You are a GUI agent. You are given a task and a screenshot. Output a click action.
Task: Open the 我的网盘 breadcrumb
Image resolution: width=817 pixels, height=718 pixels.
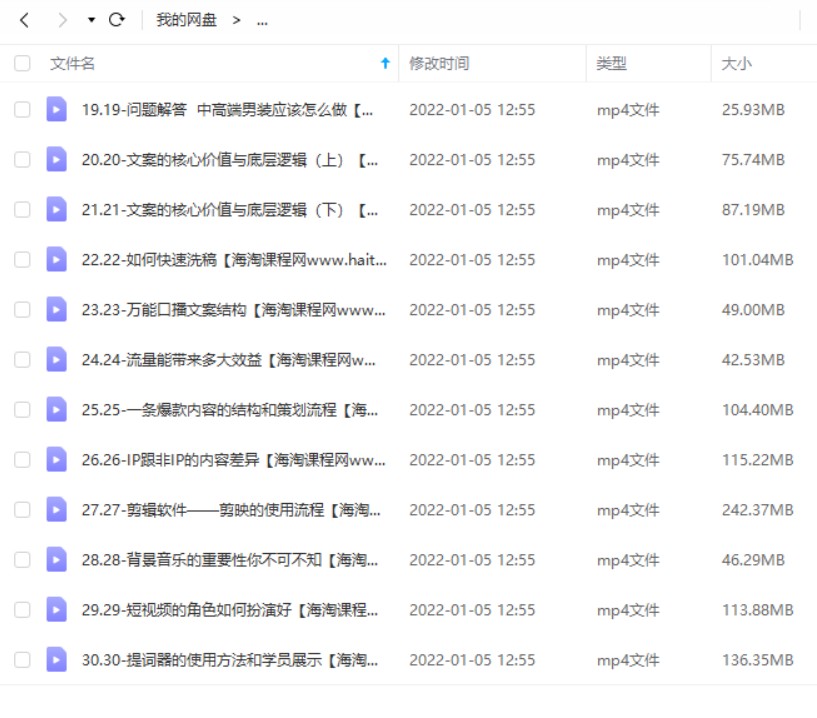tap(186, 20)
